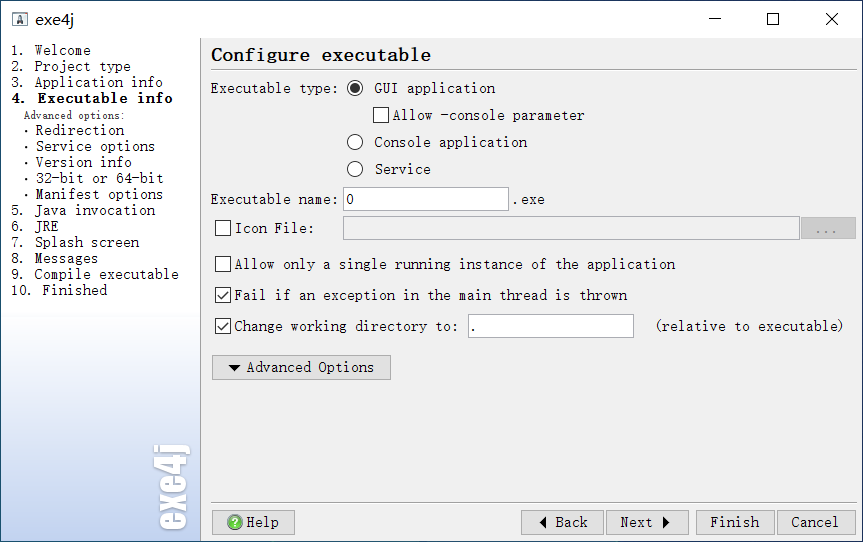Toggle Change working directory checkbox

click(x=223, y=326)
